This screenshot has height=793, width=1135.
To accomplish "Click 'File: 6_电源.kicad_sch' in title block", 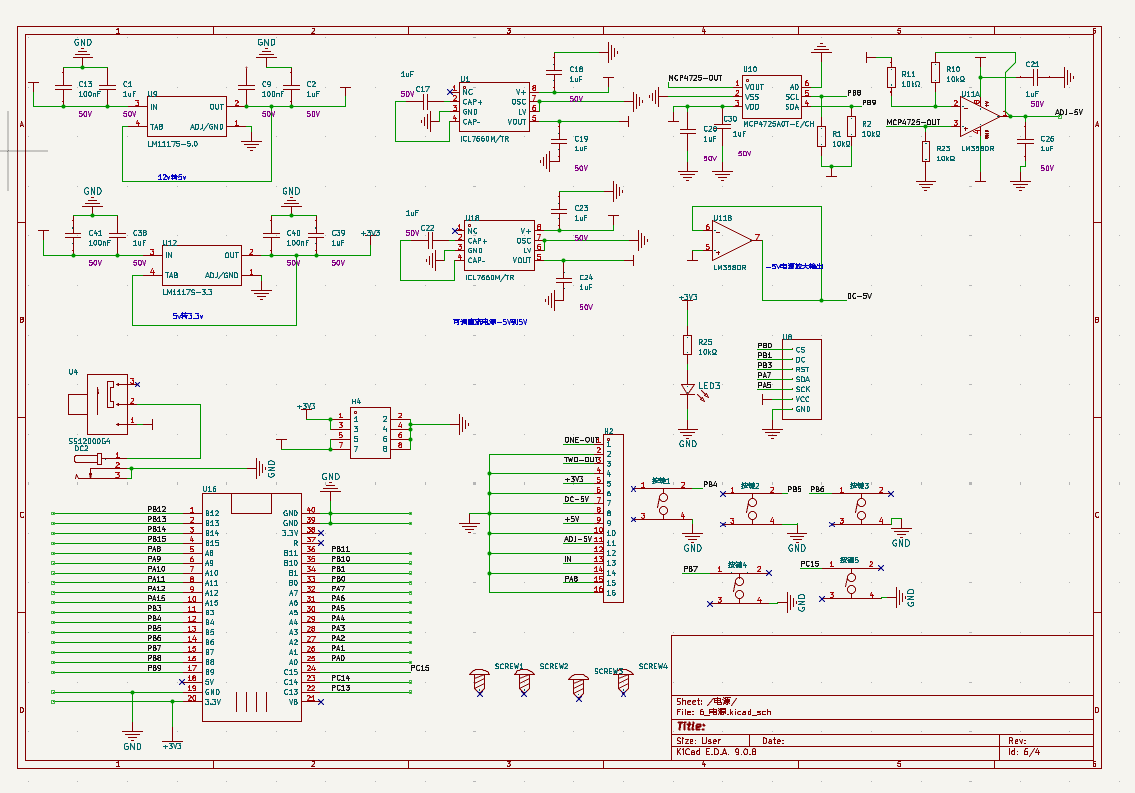I will [724, 712].
